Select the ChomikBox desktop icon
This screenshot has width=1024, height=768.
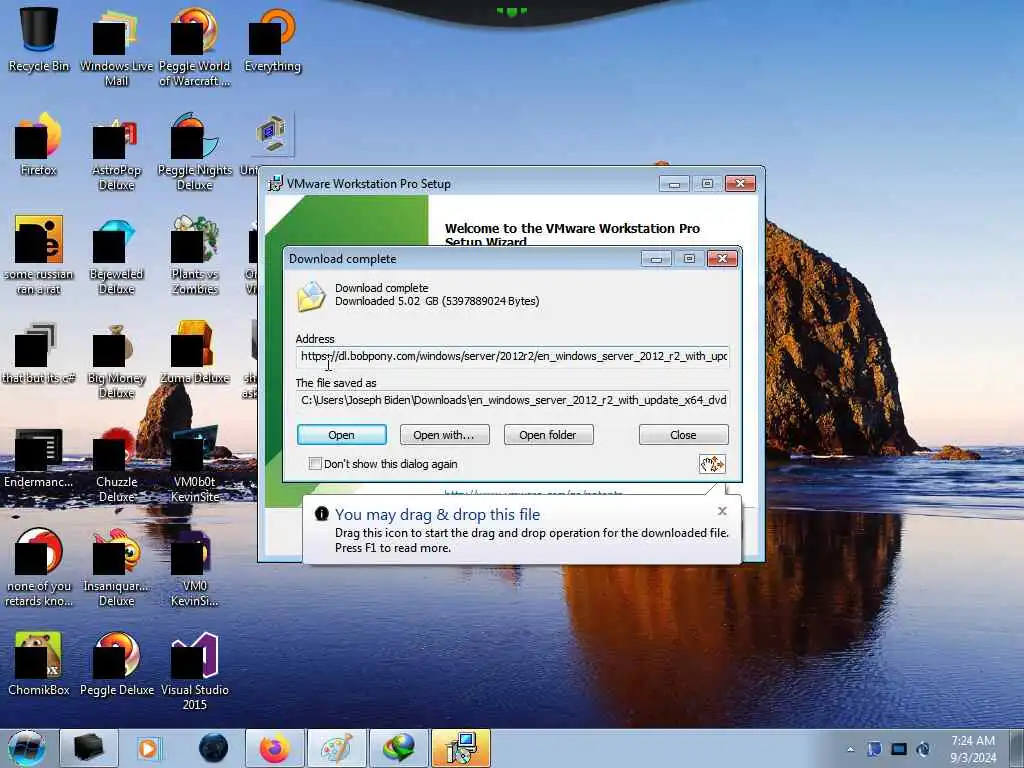click(39, 664)
